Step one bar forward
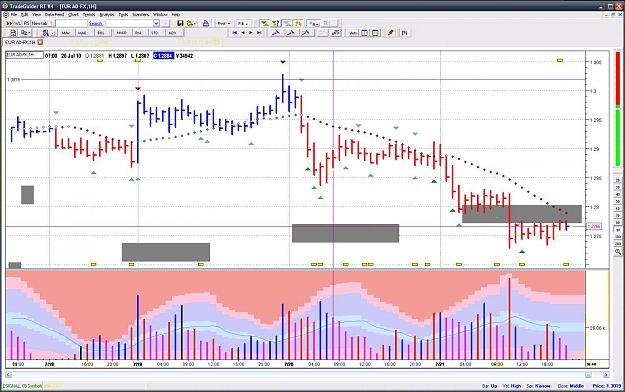This screenshot has height=392, width=625. click(x=251, y=33)
